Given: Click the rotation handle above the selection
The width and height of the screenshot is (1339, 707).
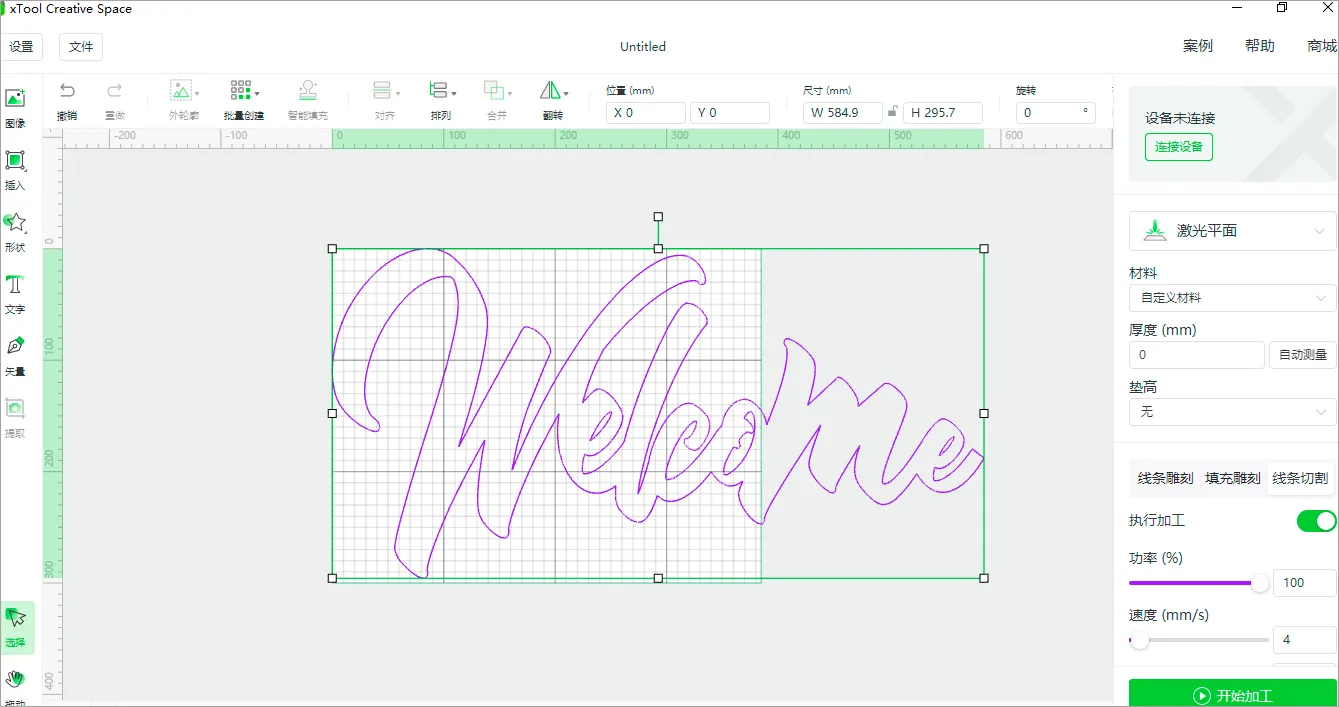Looking at the screenshot, I should (x=658, y=216).
